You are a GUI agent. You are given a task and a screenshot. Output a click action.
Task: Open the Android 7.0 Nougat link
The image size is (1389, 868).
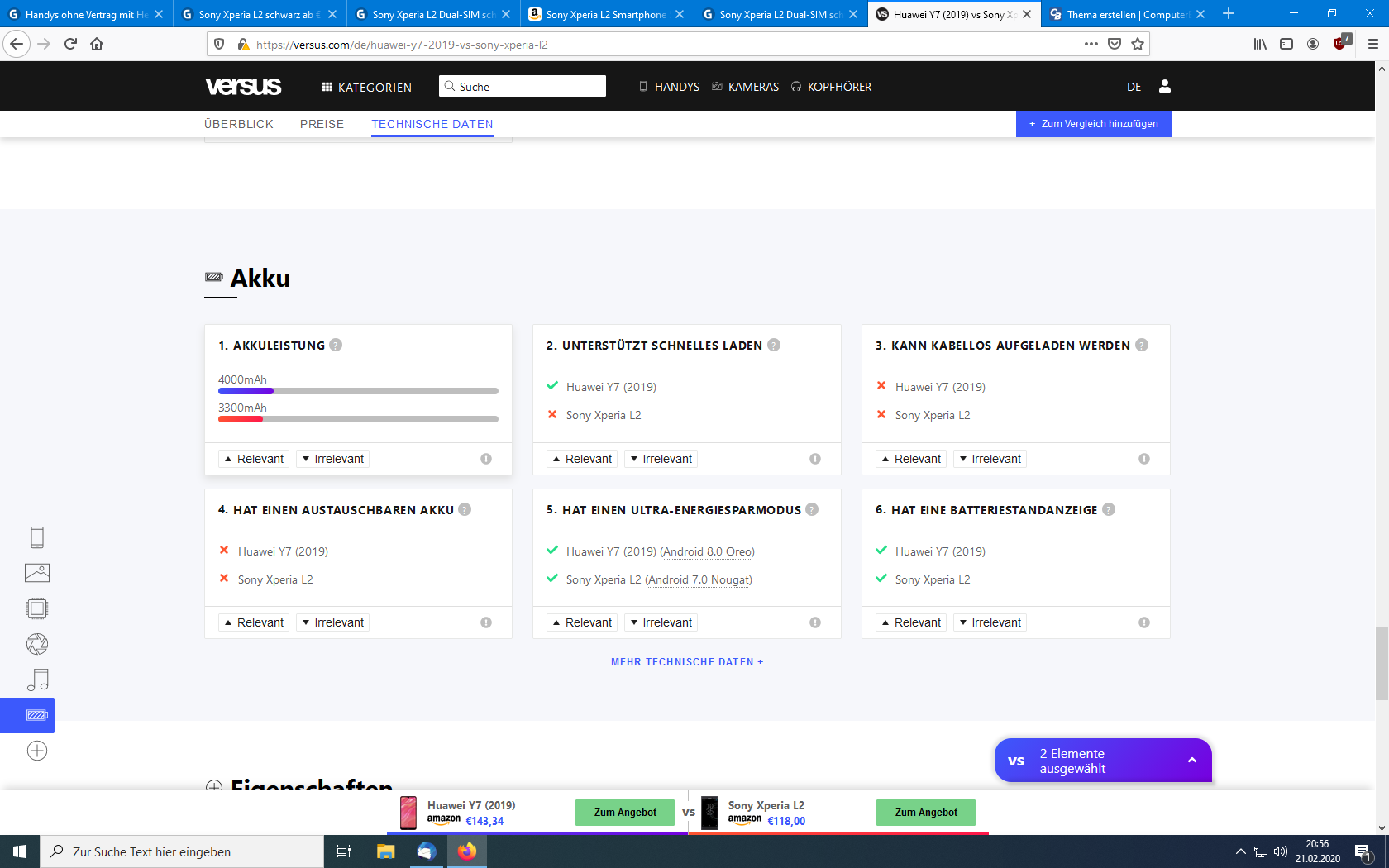click(699, 579)
